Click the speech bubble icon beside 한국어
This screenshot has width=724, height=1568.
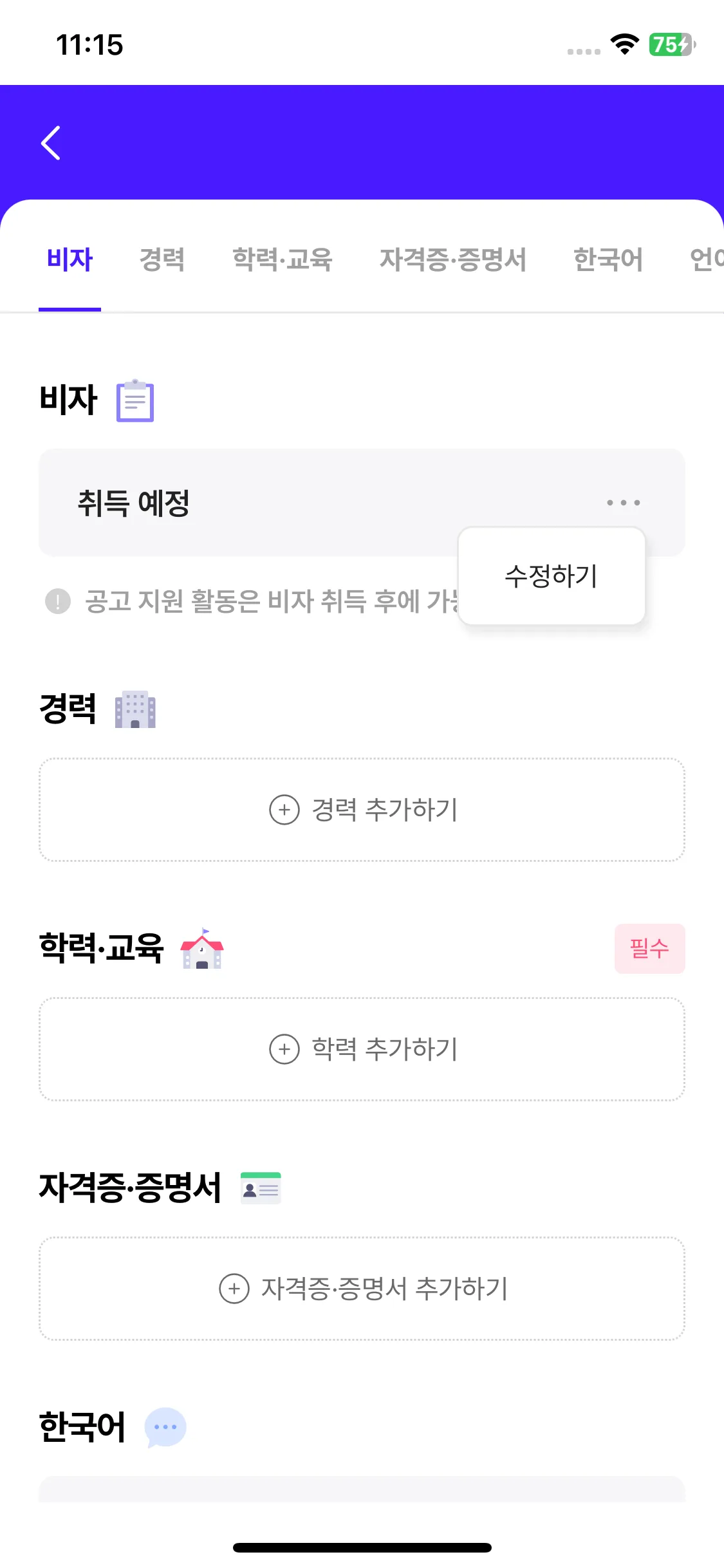[x=165, y=1427]
